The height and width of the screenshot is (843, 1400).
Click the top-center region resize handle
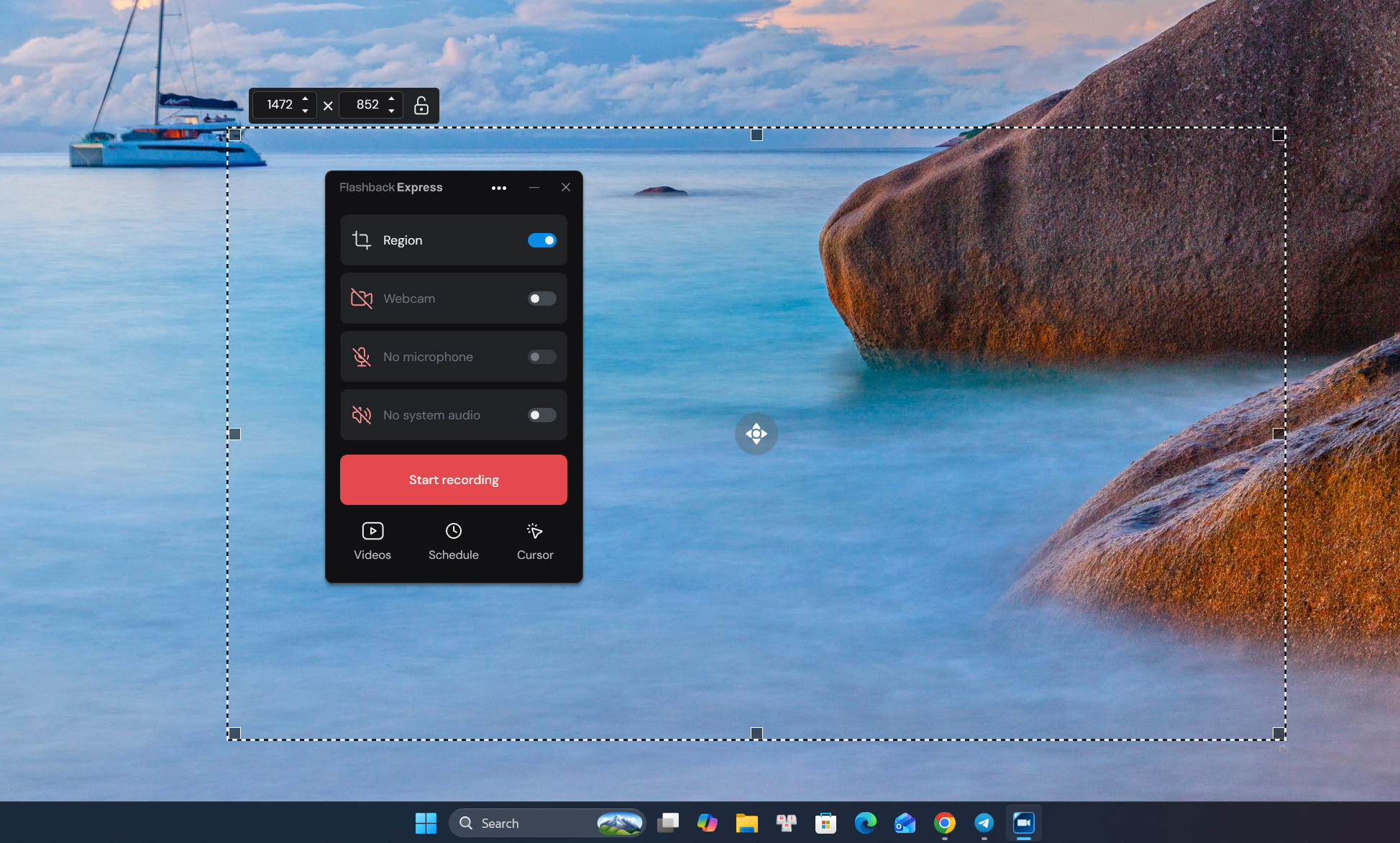756,135
